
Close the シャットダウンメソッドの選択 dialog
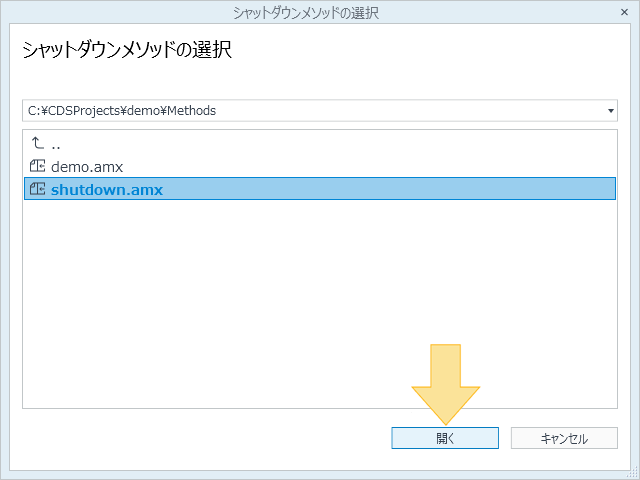pos(624,12)
